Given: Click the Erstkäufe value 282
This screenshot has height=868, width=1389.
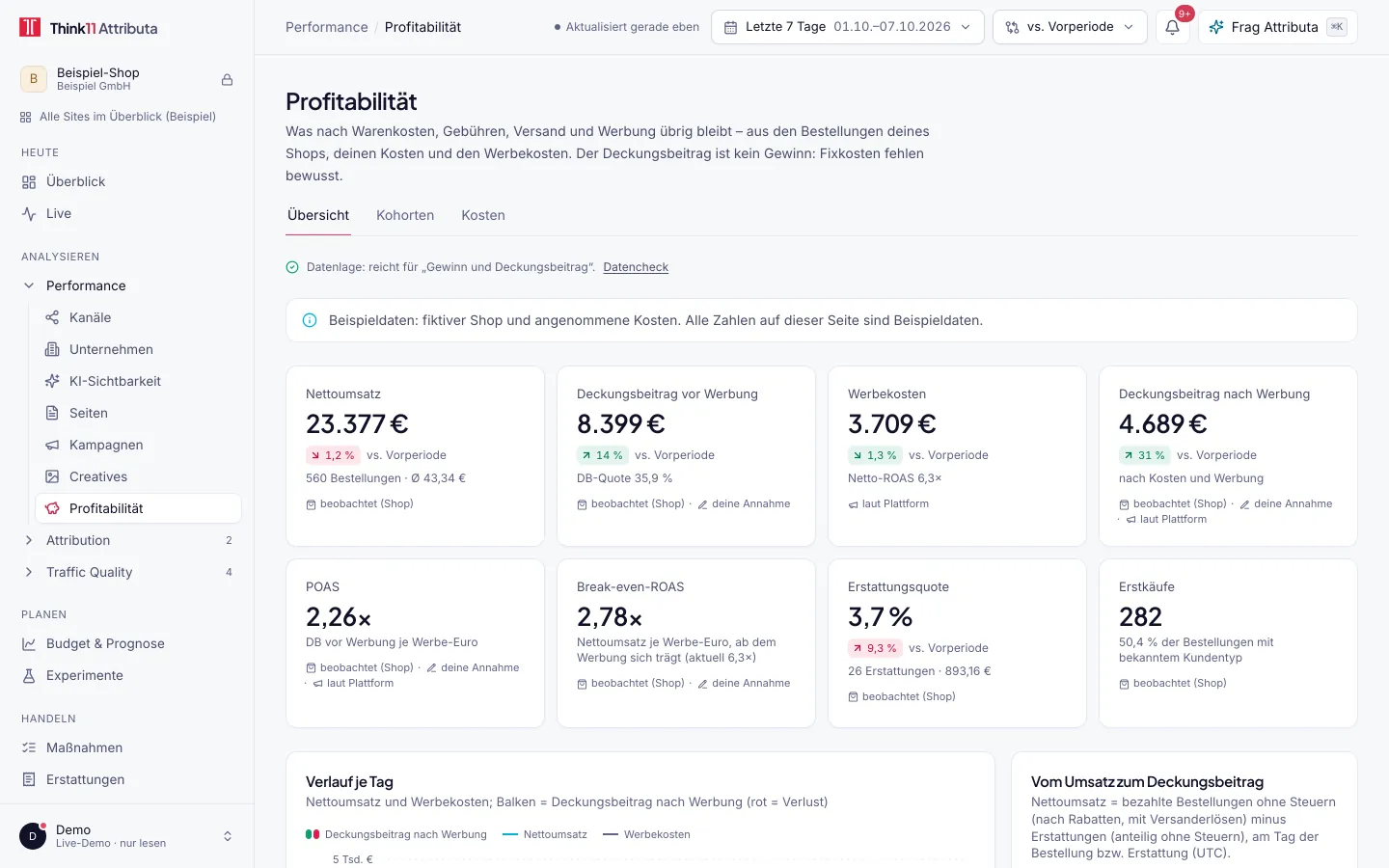Looking at the screenshot, I should point(1140,617).
